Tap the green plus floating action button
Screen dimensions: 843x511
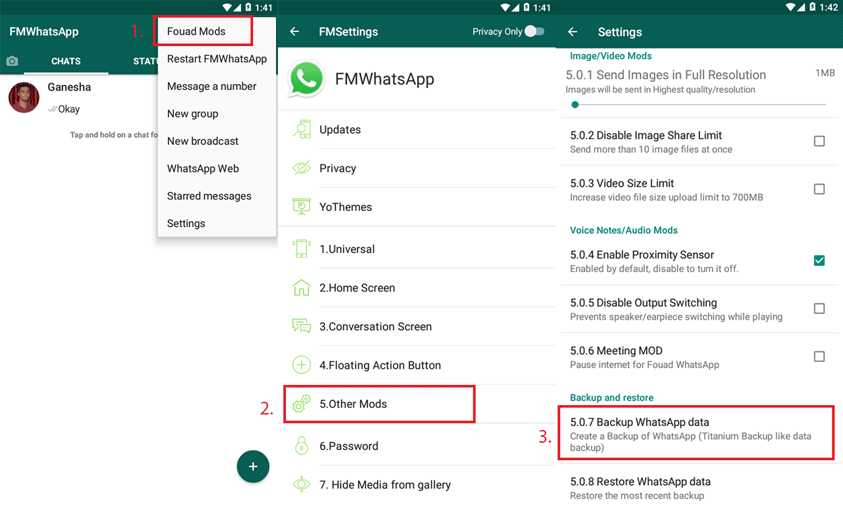(x=253, y=466)
